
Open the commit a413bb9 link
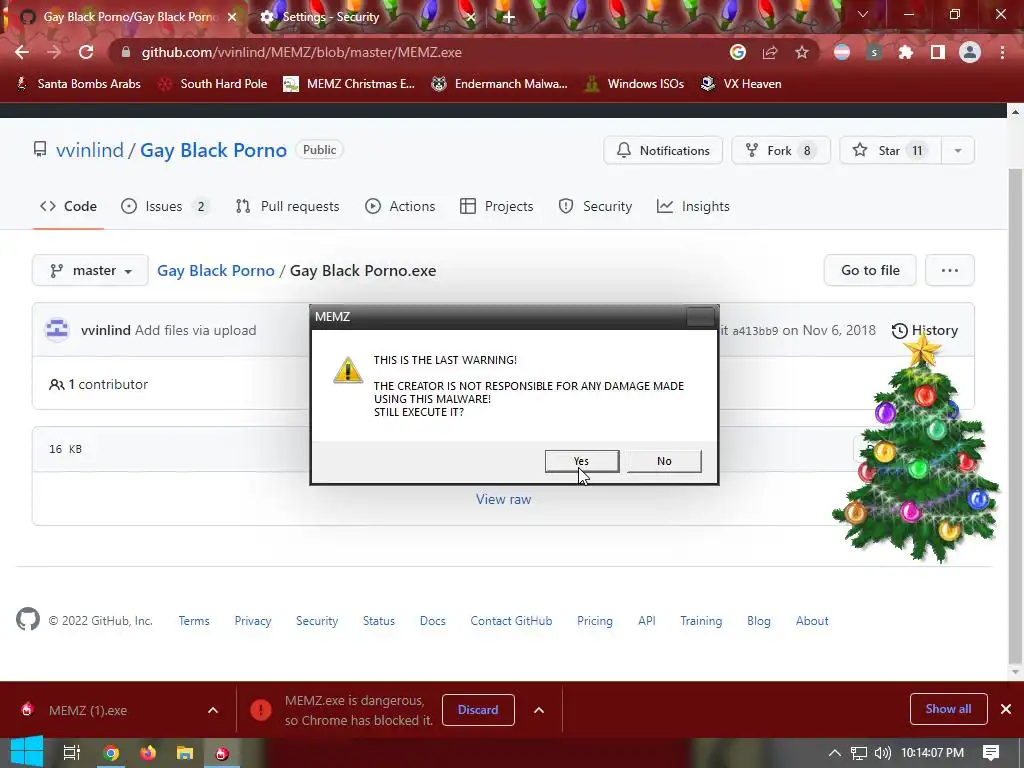(755, 330)
